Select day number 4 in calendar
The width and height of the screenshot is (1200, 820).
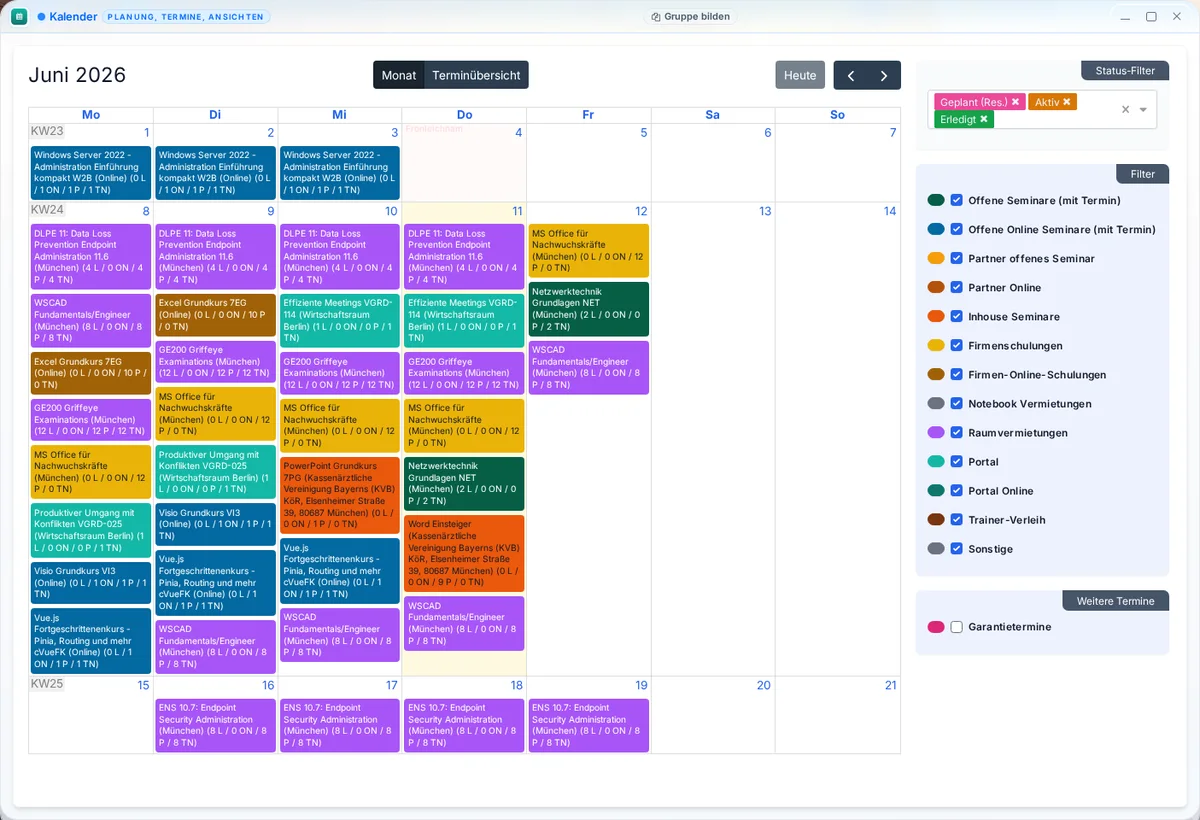click(518, 133)
